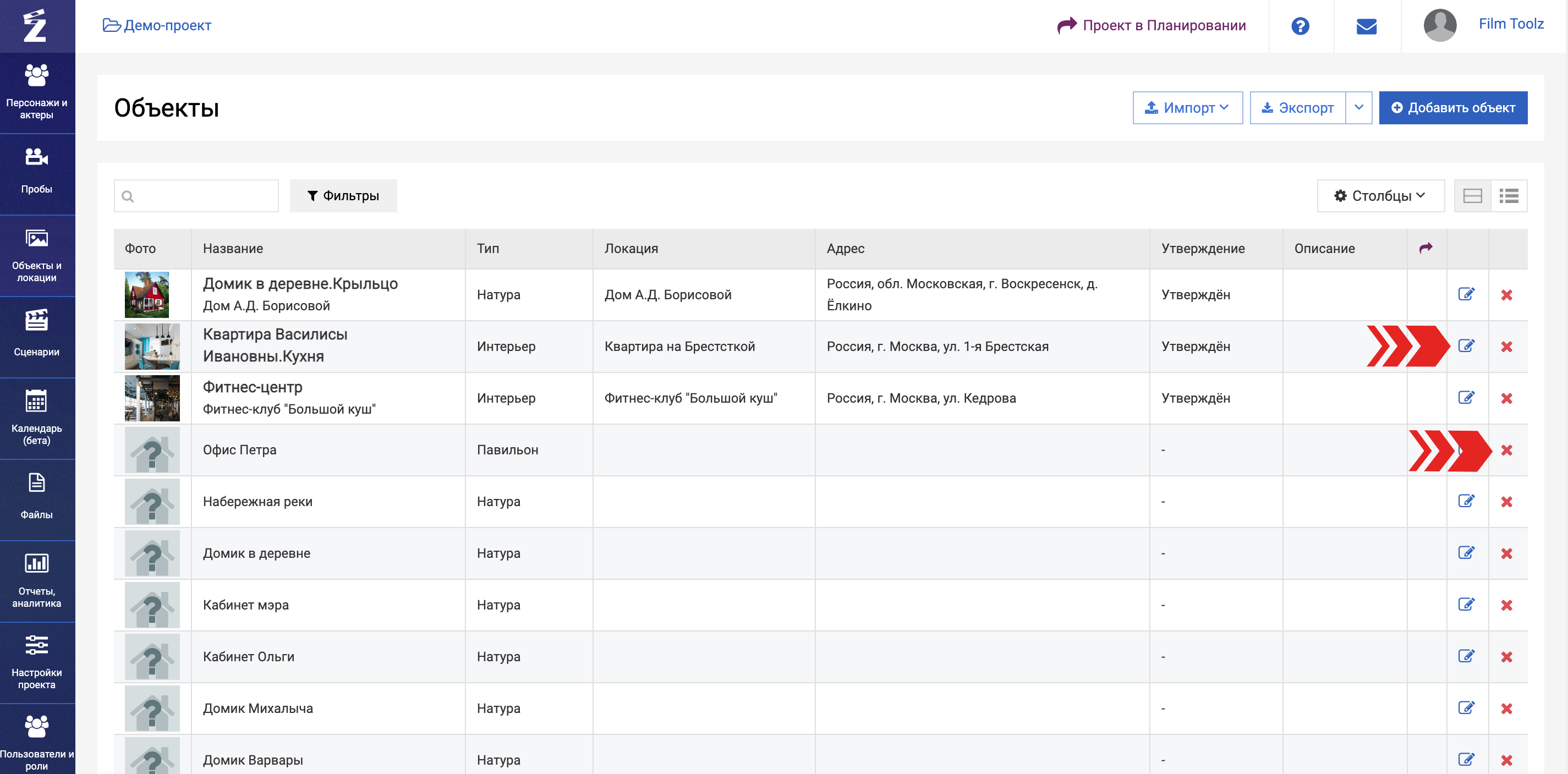Click the user avatar picture
The image size is (1568, 774).
coord(1440,25)
